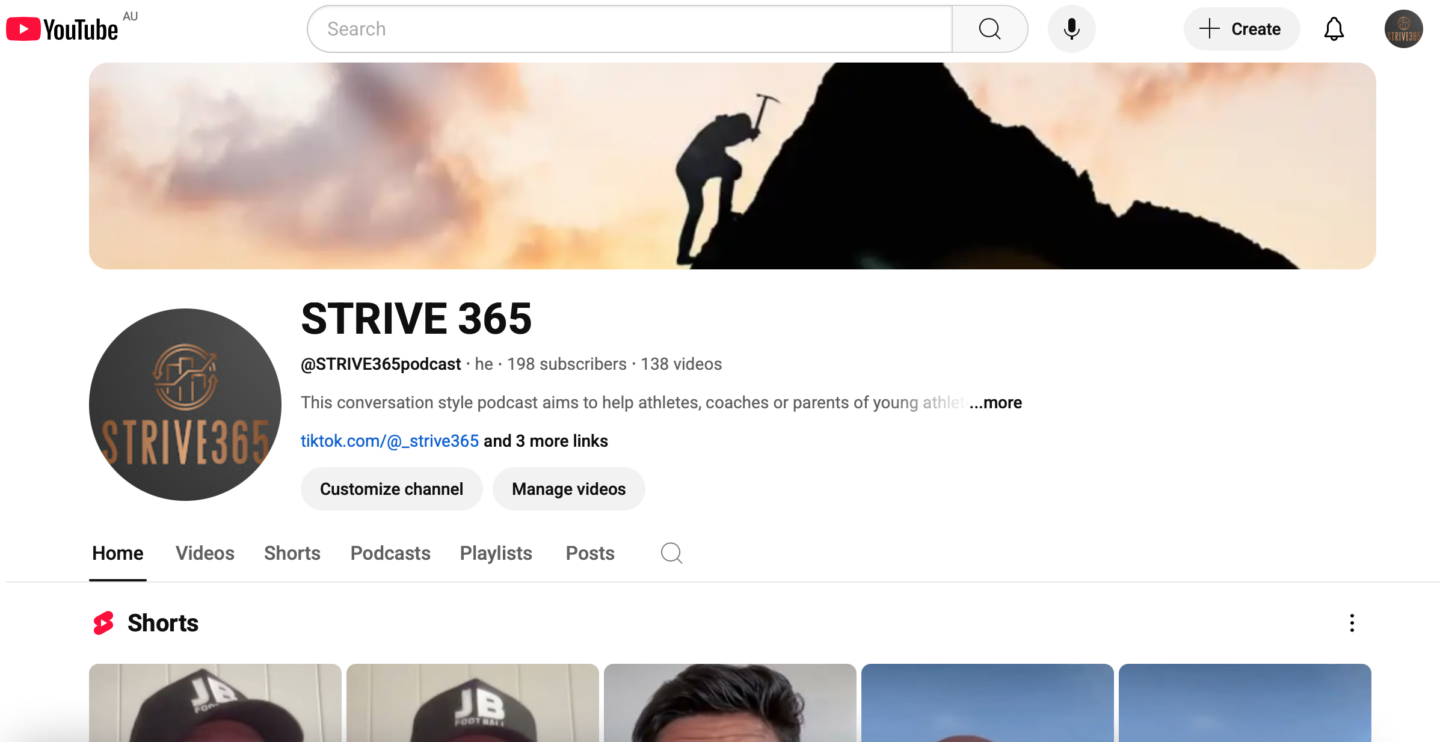
Task: Search this channel with the magnifier icon
Action: (x=671, y=553)
